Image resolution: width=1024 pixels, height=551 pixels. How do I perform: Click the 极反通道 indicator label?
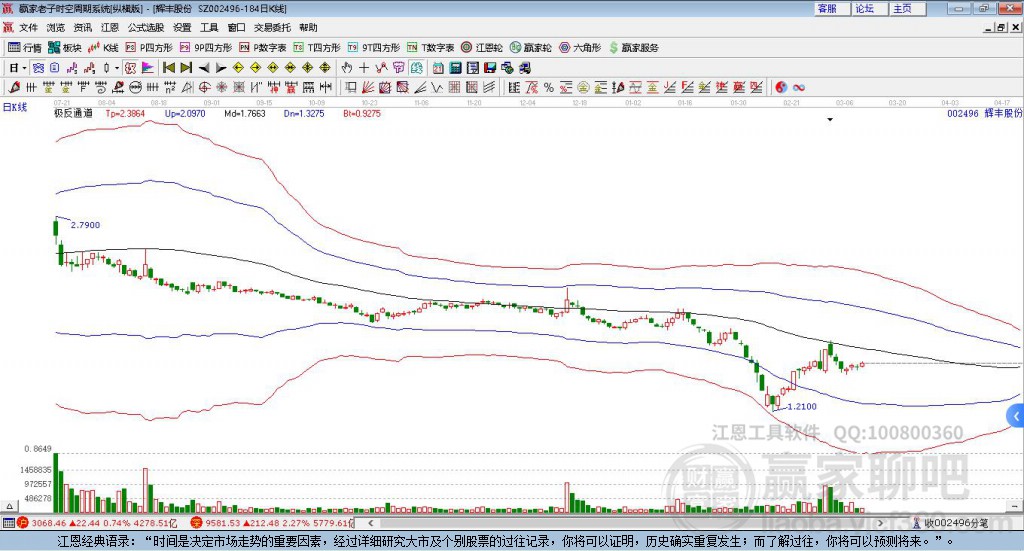point(73,114)
